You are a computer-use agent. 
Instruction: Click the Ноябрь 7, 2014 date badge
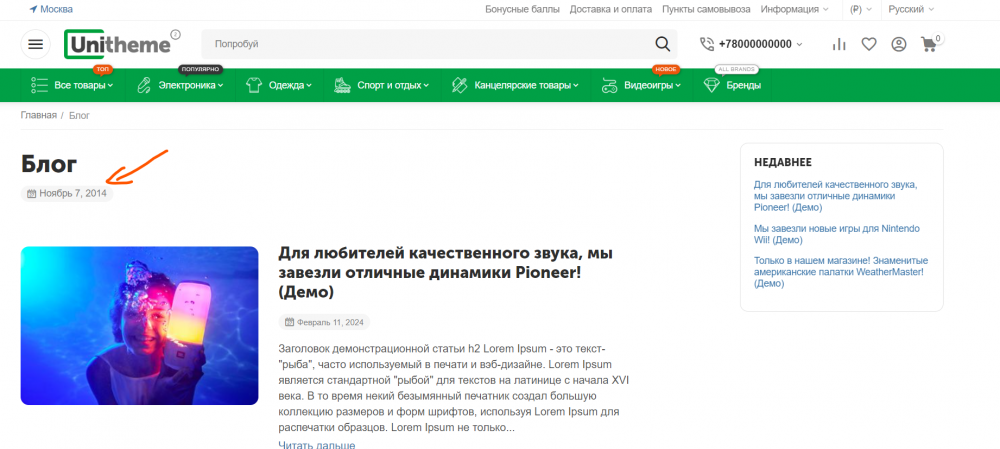coord(67,193)
